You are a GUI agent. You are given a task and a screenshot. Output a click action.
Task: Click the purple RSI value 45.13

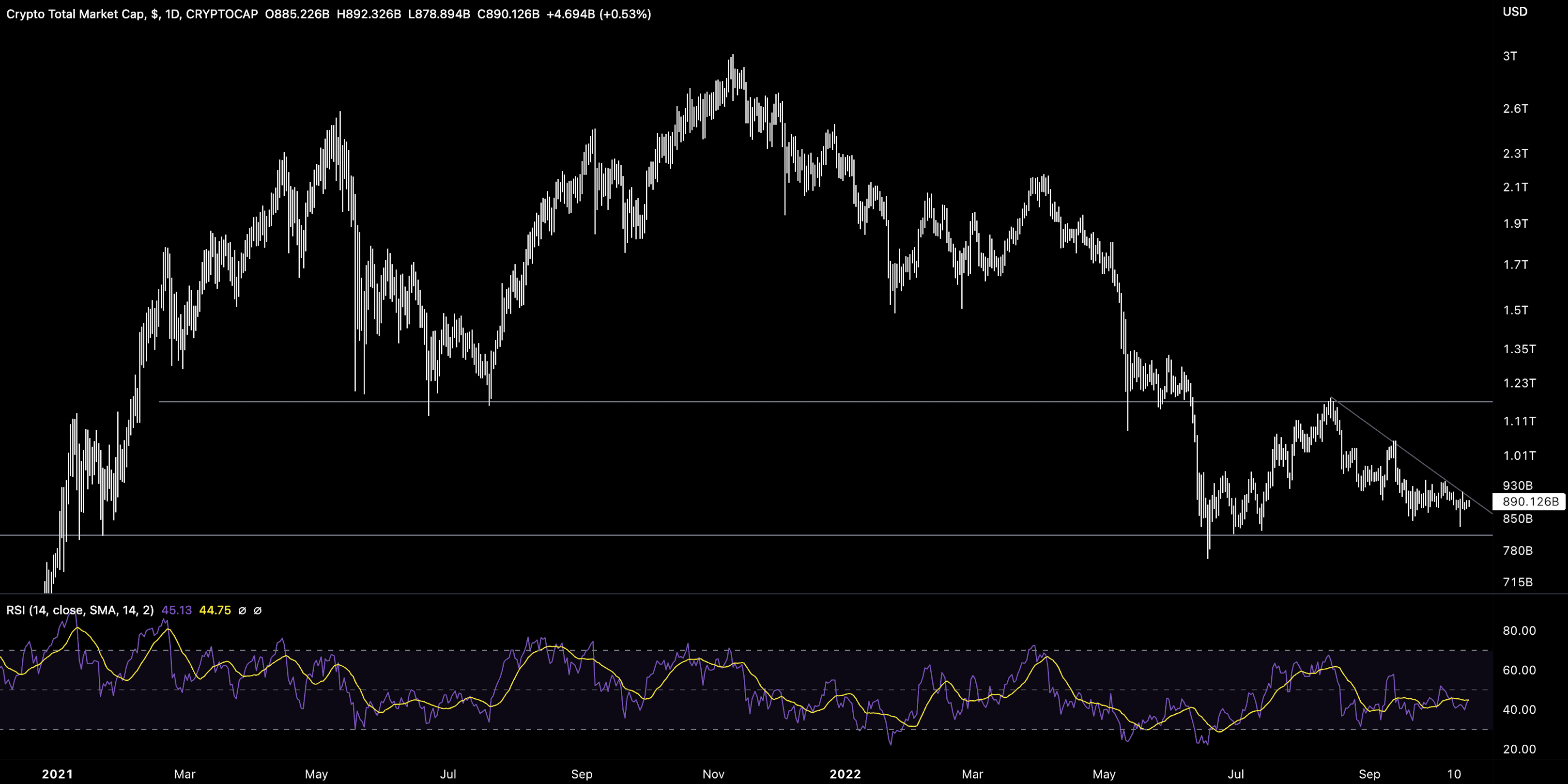[x=177, y=611]
